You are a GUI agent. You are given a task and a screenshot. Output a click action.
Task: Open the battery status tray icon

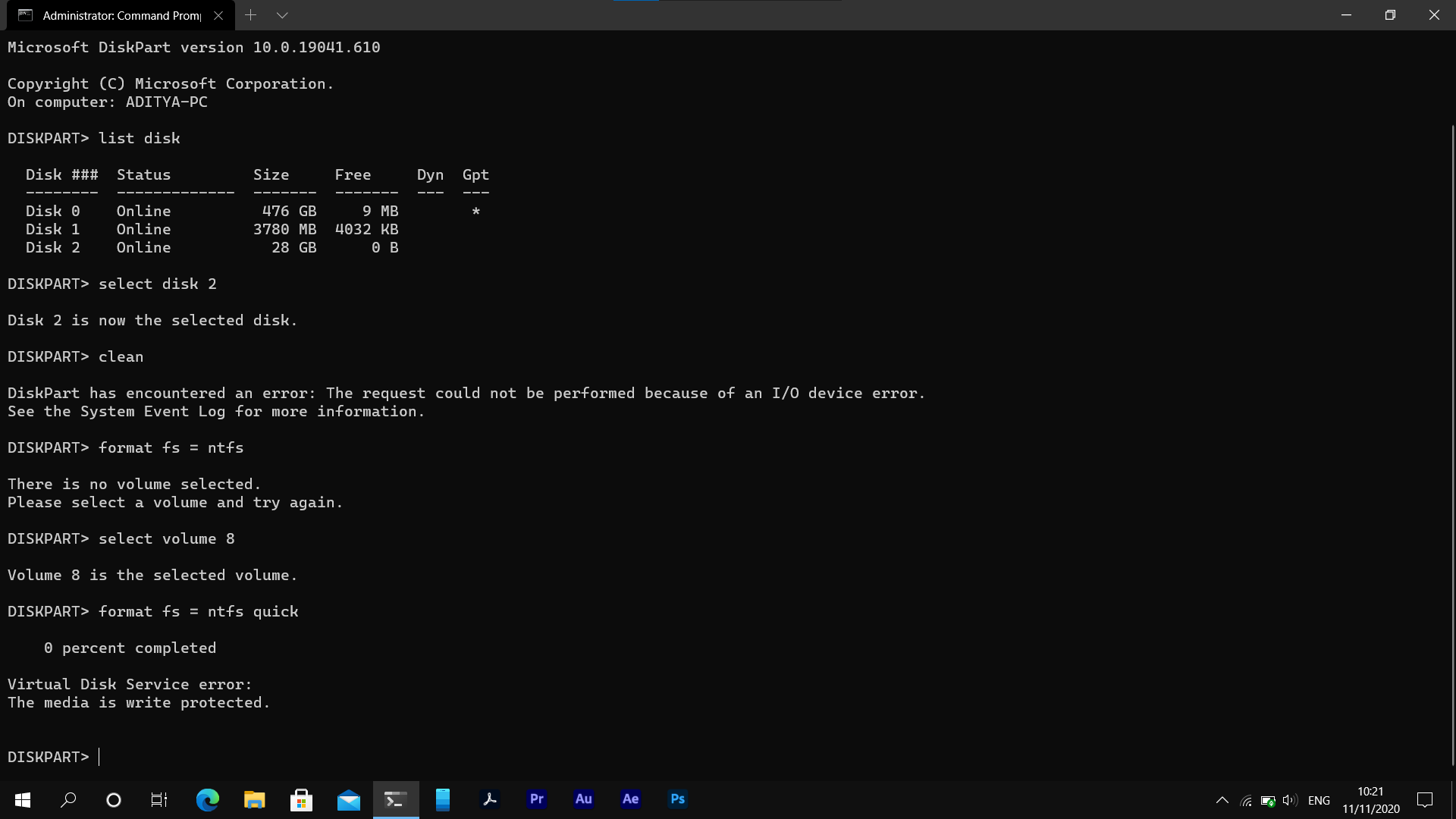tap(1268, 800)
